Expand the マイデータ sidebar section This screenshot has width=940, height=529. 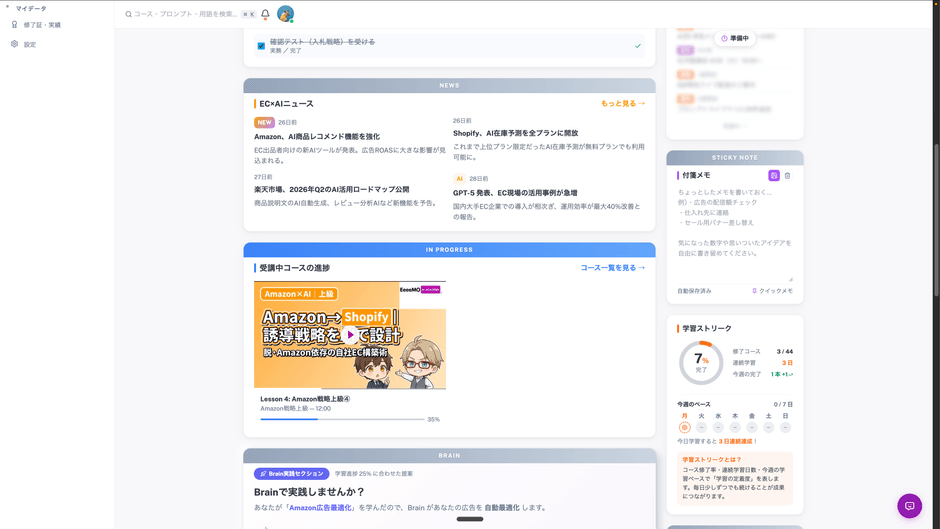30,8
